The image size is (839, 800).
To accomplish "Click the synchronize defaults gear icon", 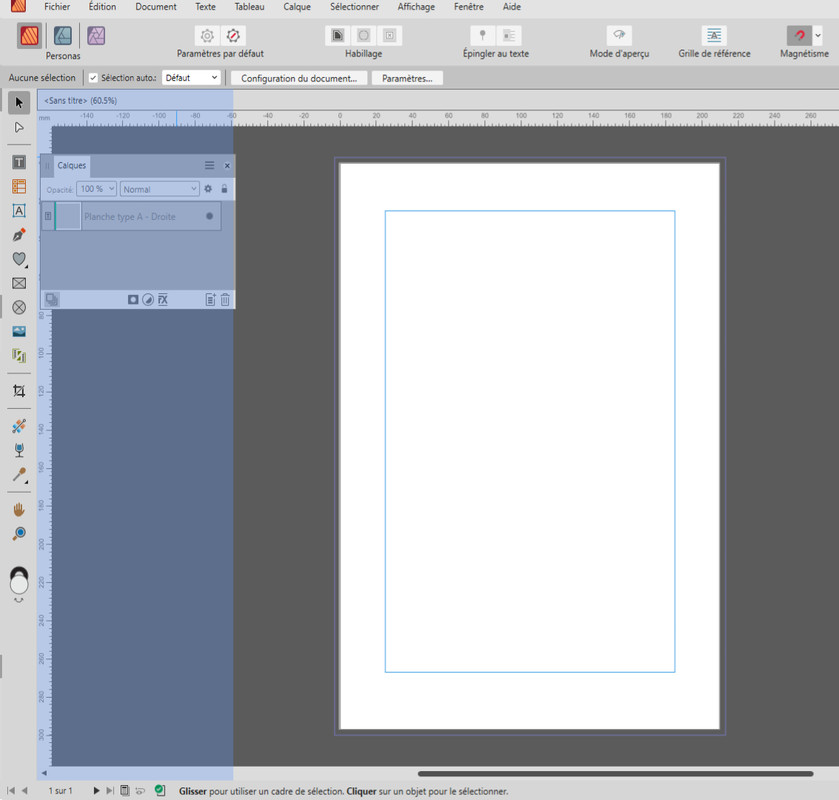I will (207, 35).
